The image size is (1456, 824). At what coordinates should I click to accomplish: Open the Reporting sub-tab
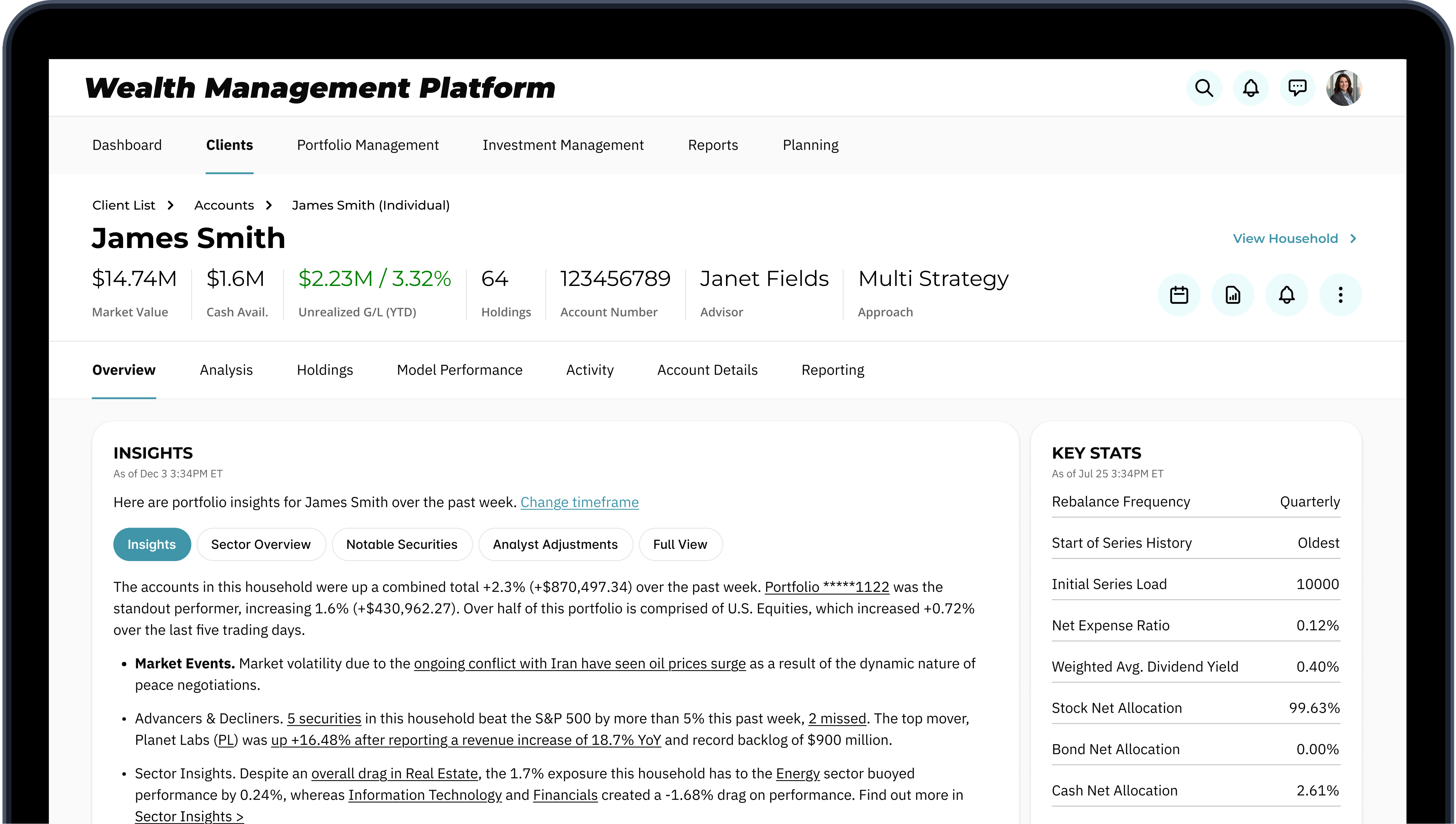pos(833,370)
